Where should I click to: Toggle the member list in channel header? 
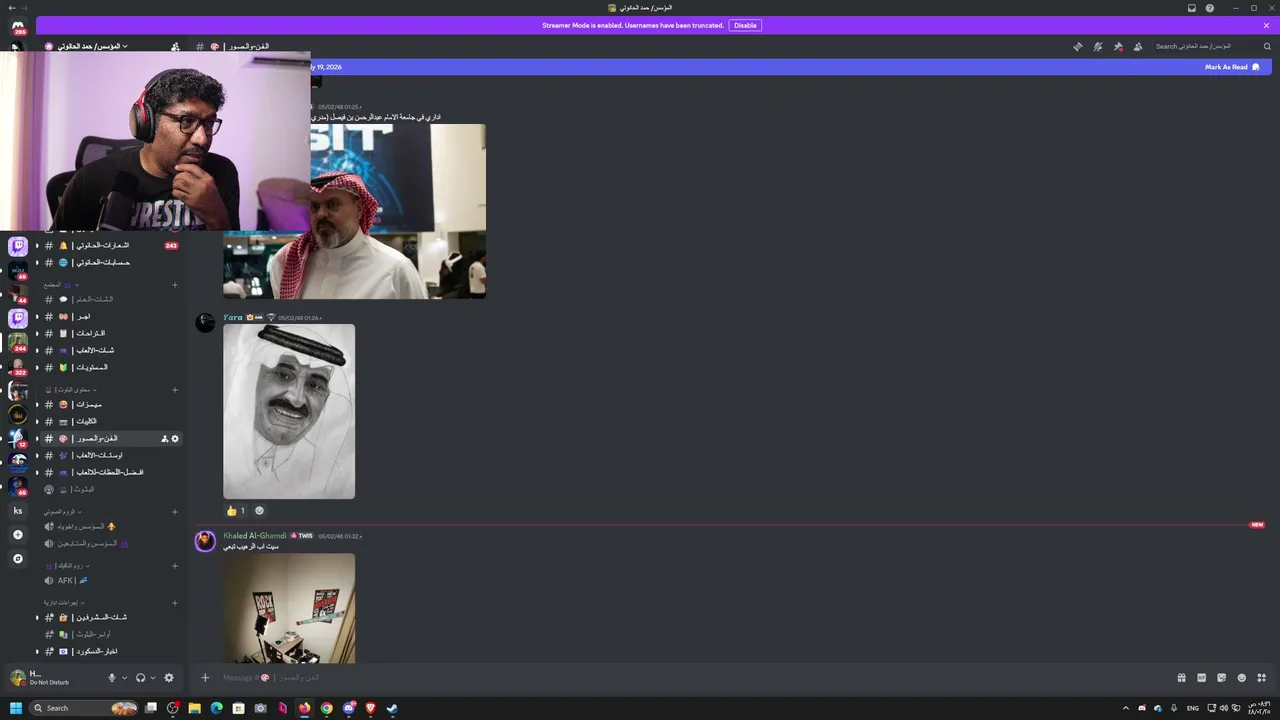click(x=1138, y=47)
